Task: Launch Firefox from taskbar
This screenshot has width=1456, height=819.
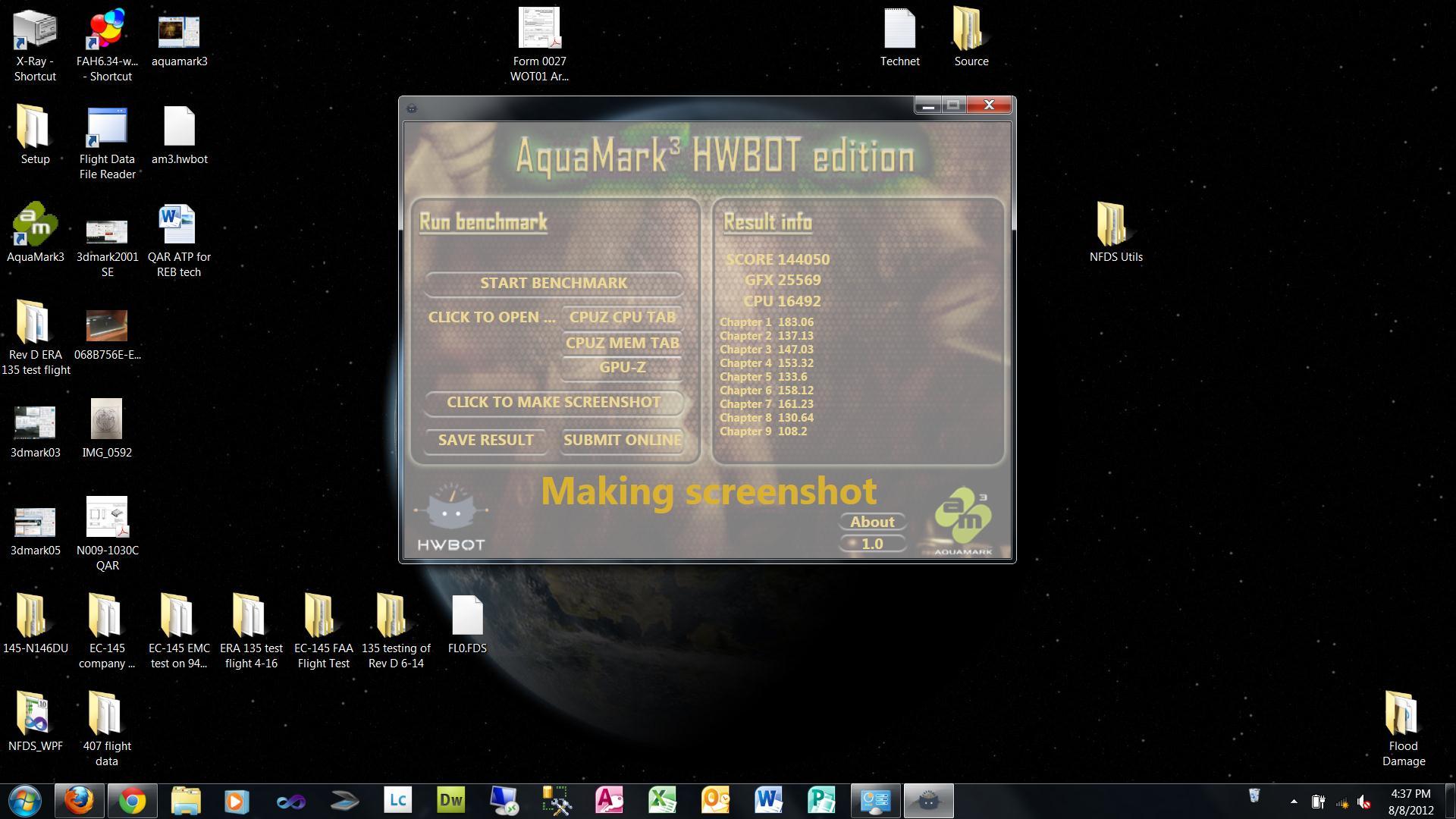Action: 79,801
